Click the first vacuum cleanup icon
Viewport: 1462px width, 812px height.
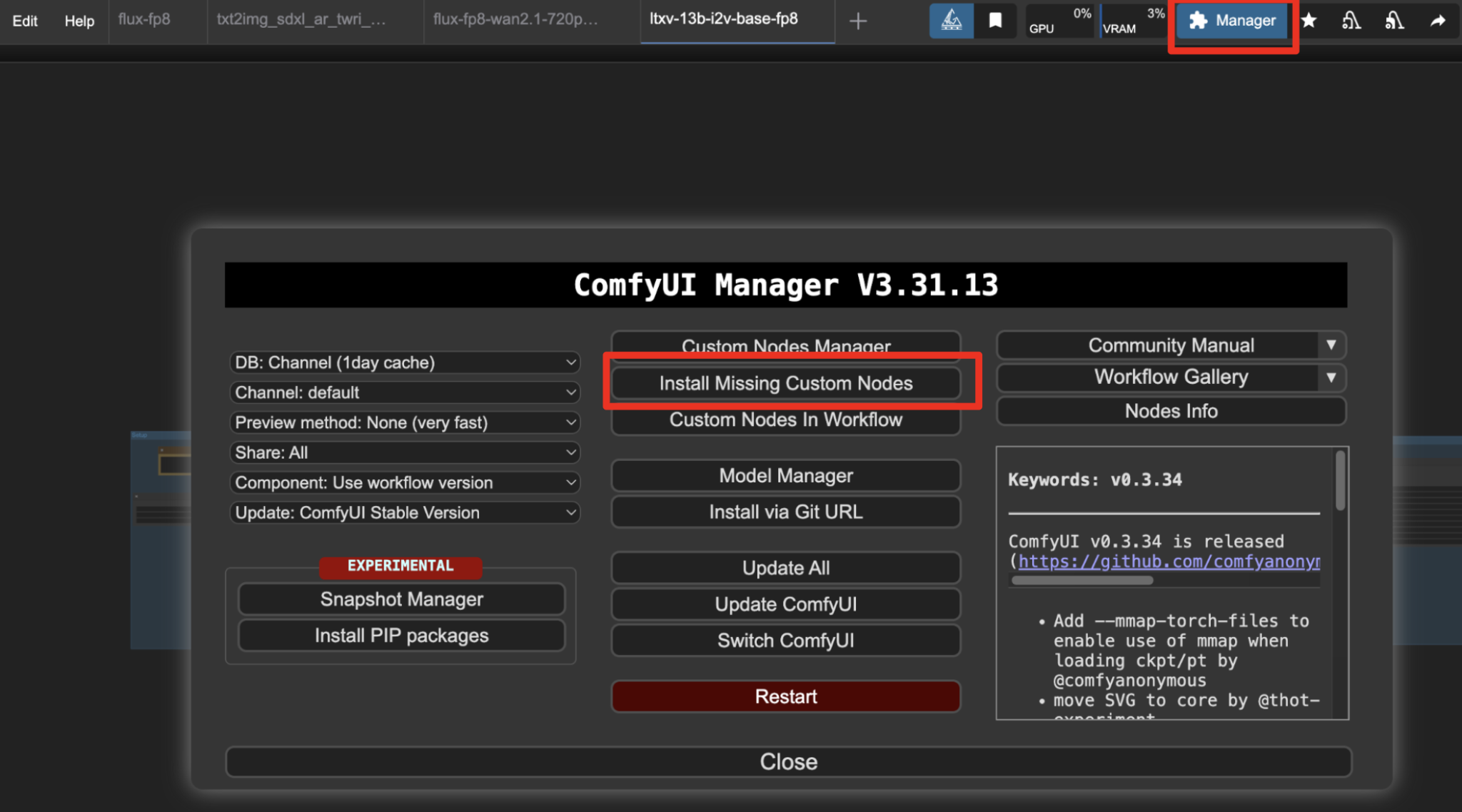(1353, 21)
